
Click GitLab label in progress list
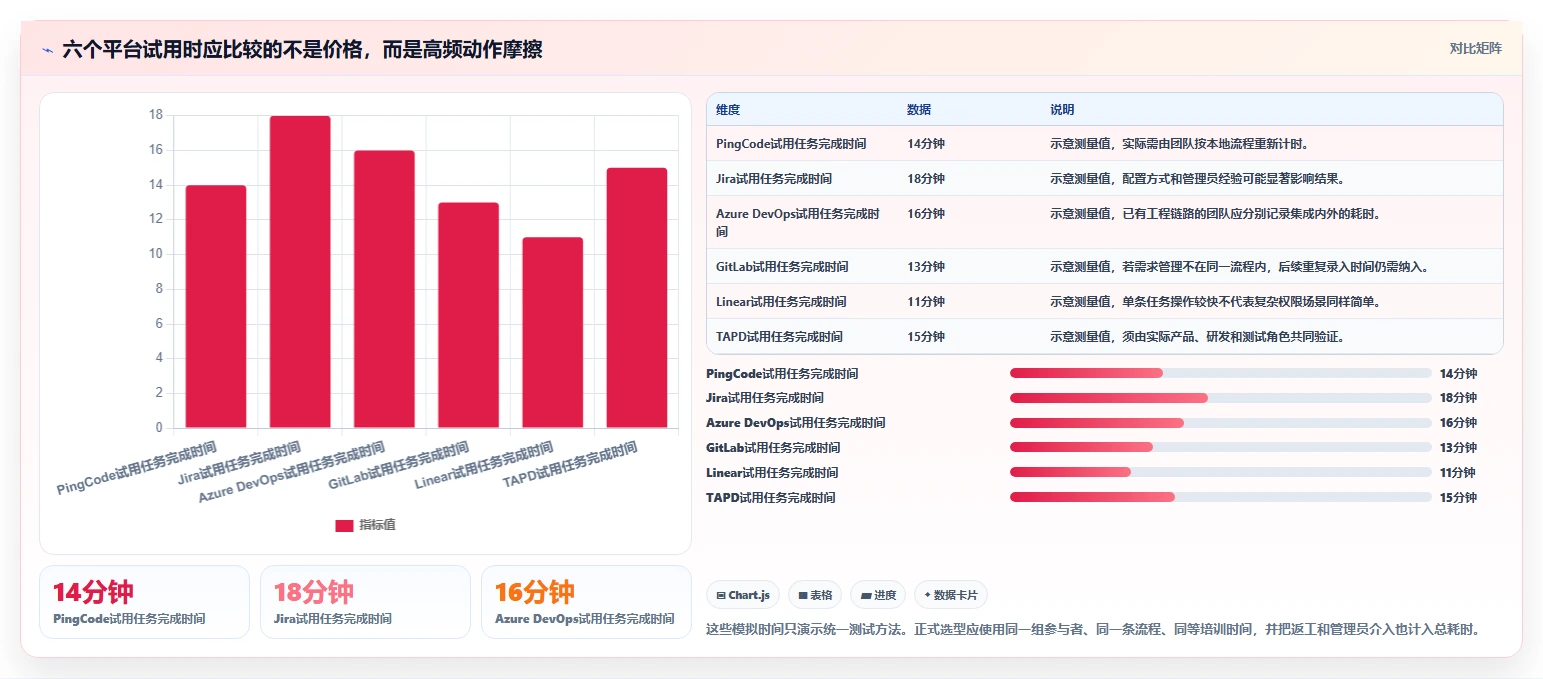pyautogui.click(x=773, y=448)
